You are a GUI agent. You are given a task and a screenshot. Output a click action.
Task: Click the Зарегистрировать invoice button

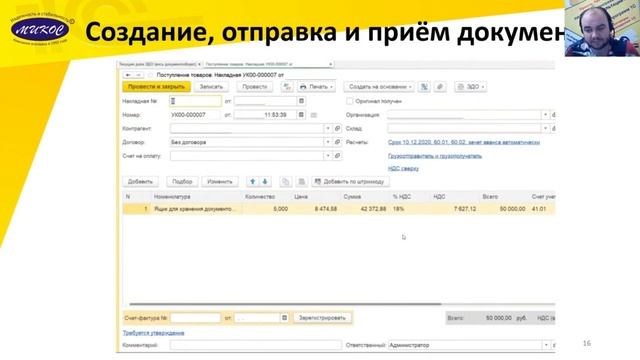click(x=322, y=318)
